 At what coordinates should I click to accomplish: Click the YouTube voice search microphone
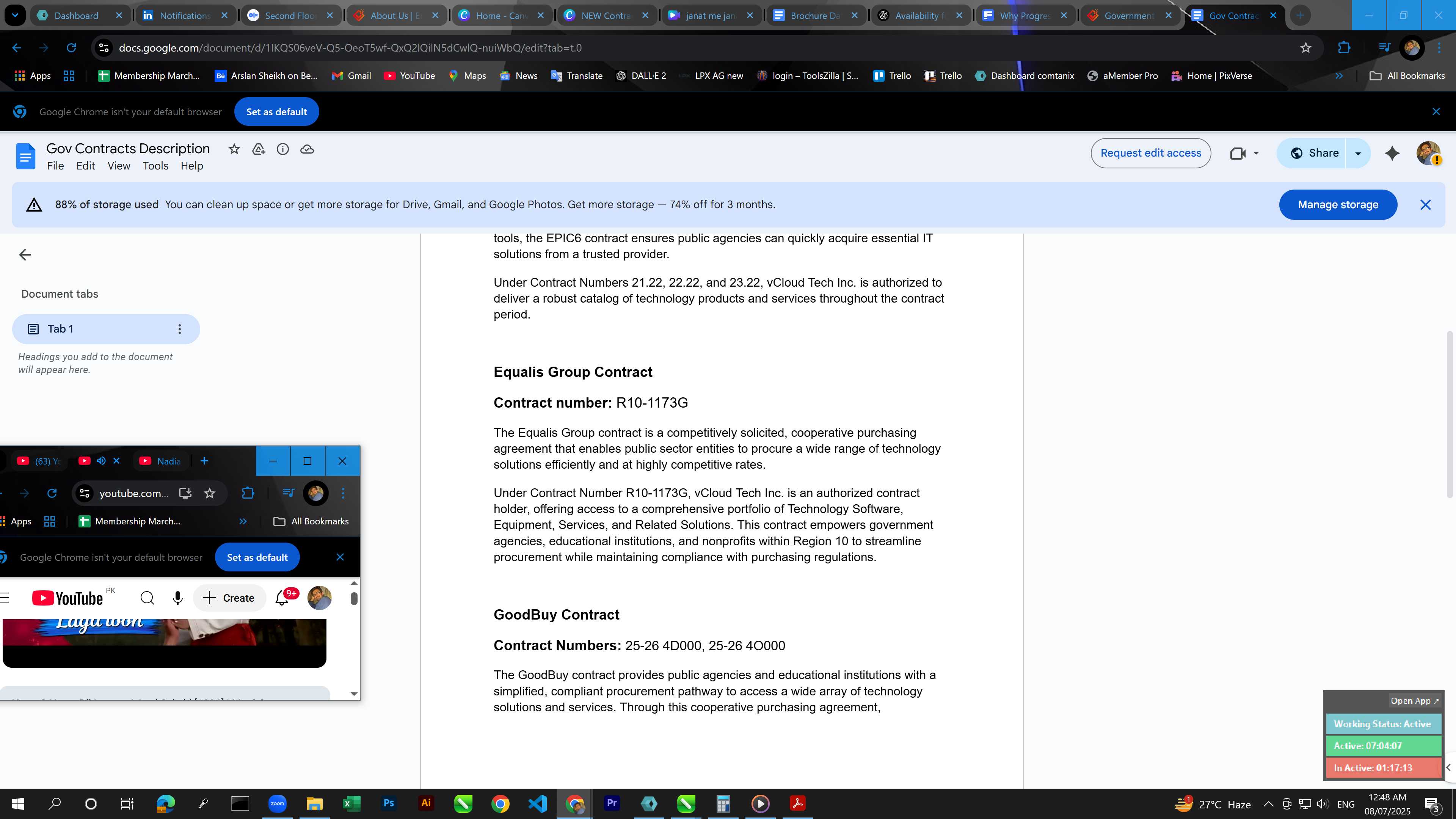(177, 598)
